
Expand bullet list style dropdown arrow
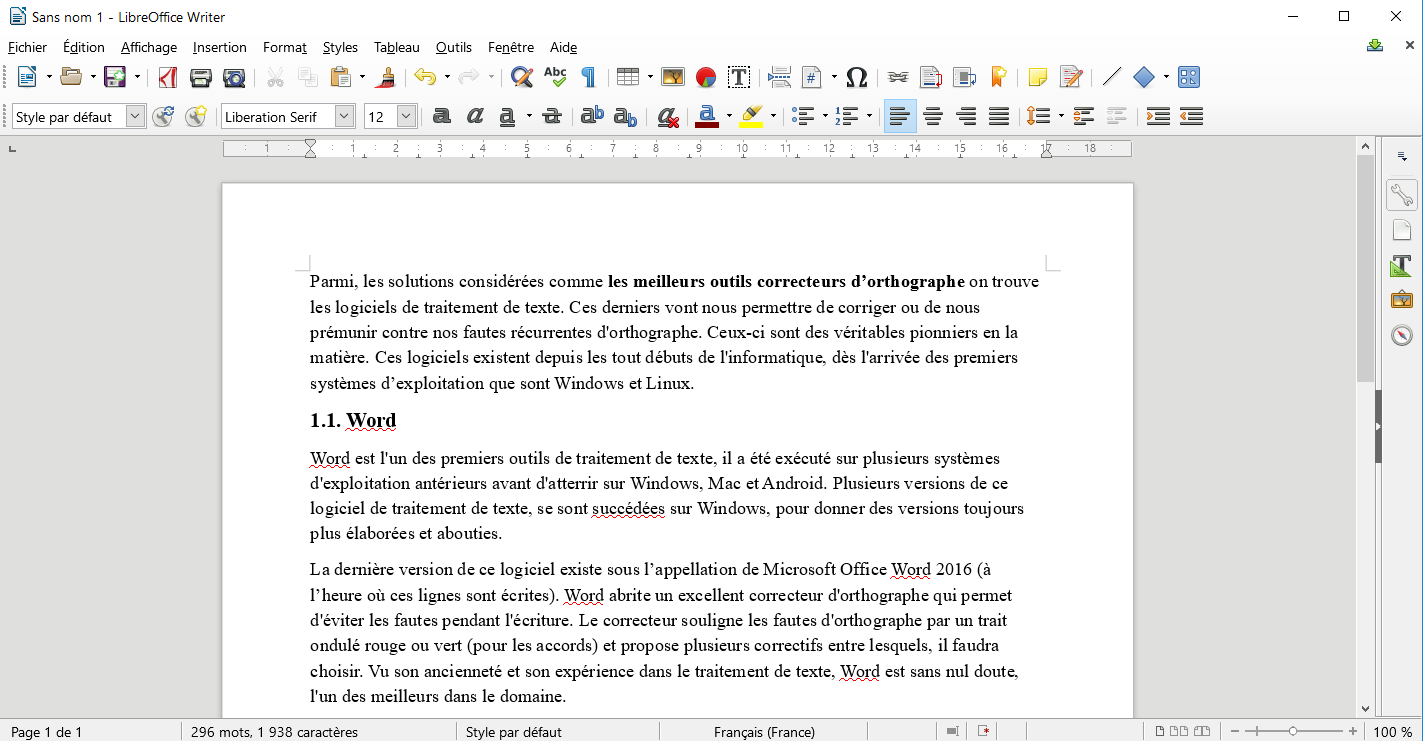[x=825, y=117]
